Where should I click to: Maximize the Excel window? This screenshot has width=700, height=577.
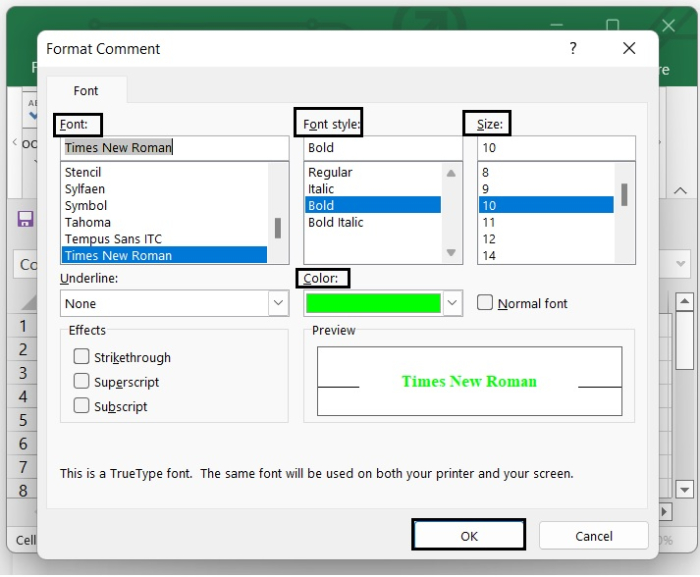coord(612,25)
